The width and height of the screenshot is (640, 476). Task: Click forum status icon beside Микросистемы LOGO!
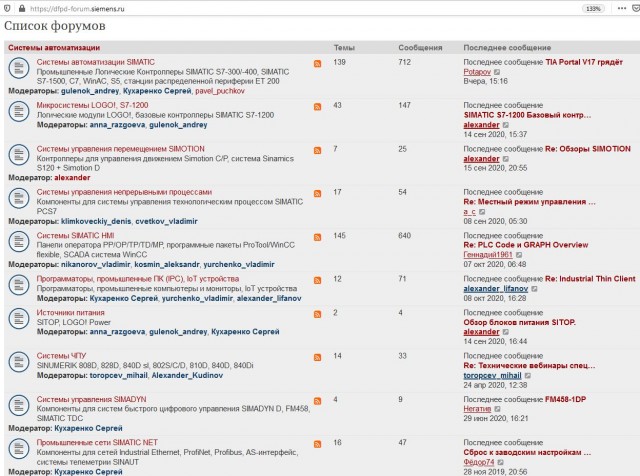click(19, 111)
